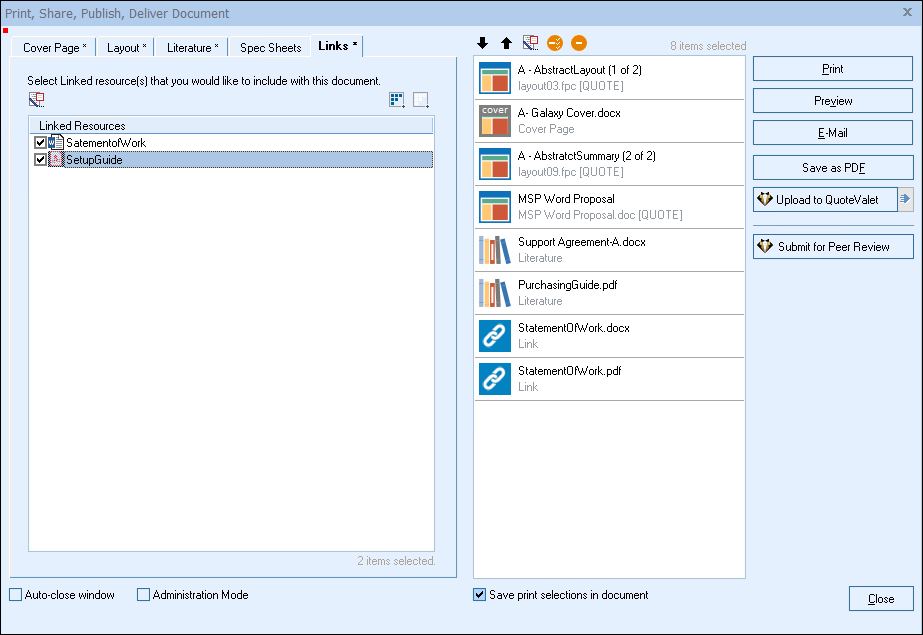Select the PurchasingGuide.pdf literature item
The width and height of the screenshot is (923, 635).
coord(609,293)
